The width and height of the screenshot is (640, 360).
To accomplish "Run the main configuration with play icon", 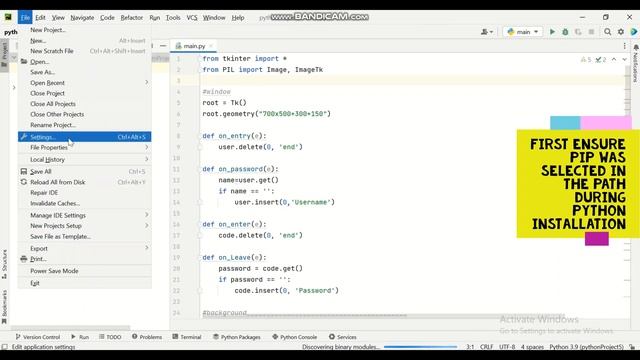I will (x=552, y=31).
